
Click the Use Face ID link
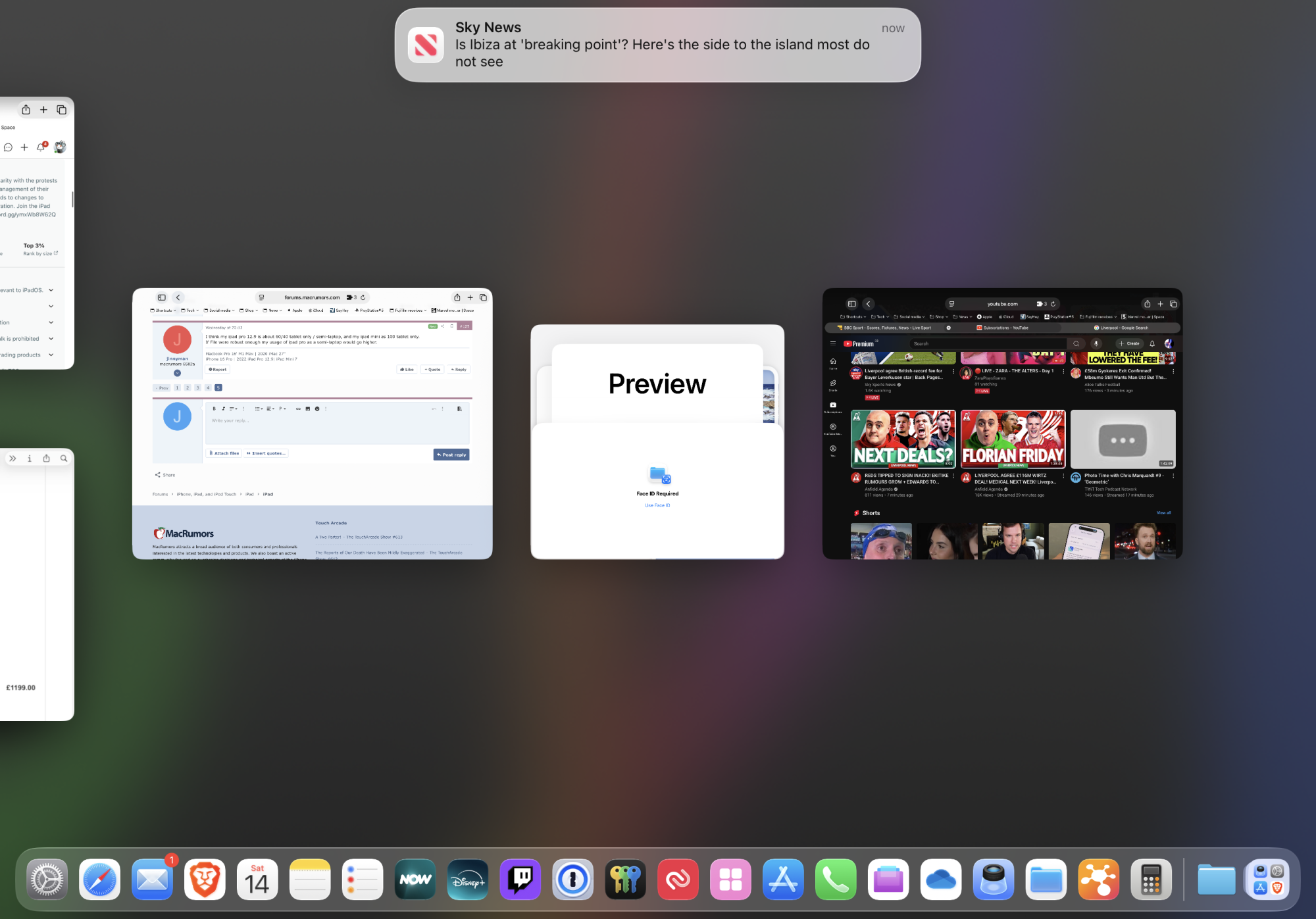(x=657, y=505)
